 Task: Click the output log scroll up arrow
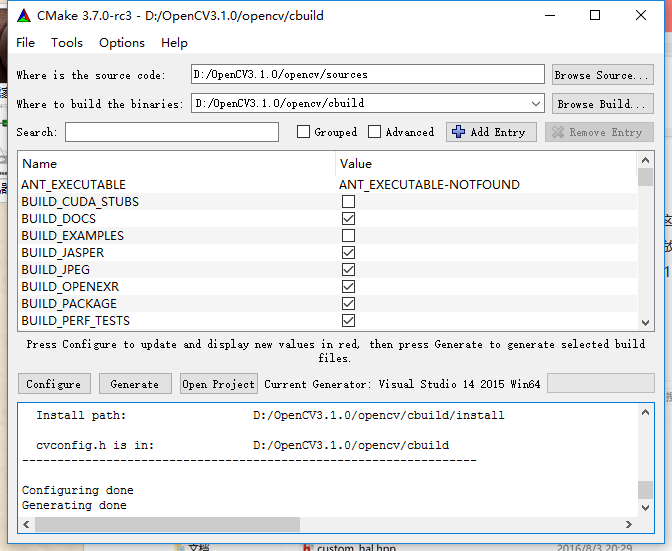pos(645,412)
